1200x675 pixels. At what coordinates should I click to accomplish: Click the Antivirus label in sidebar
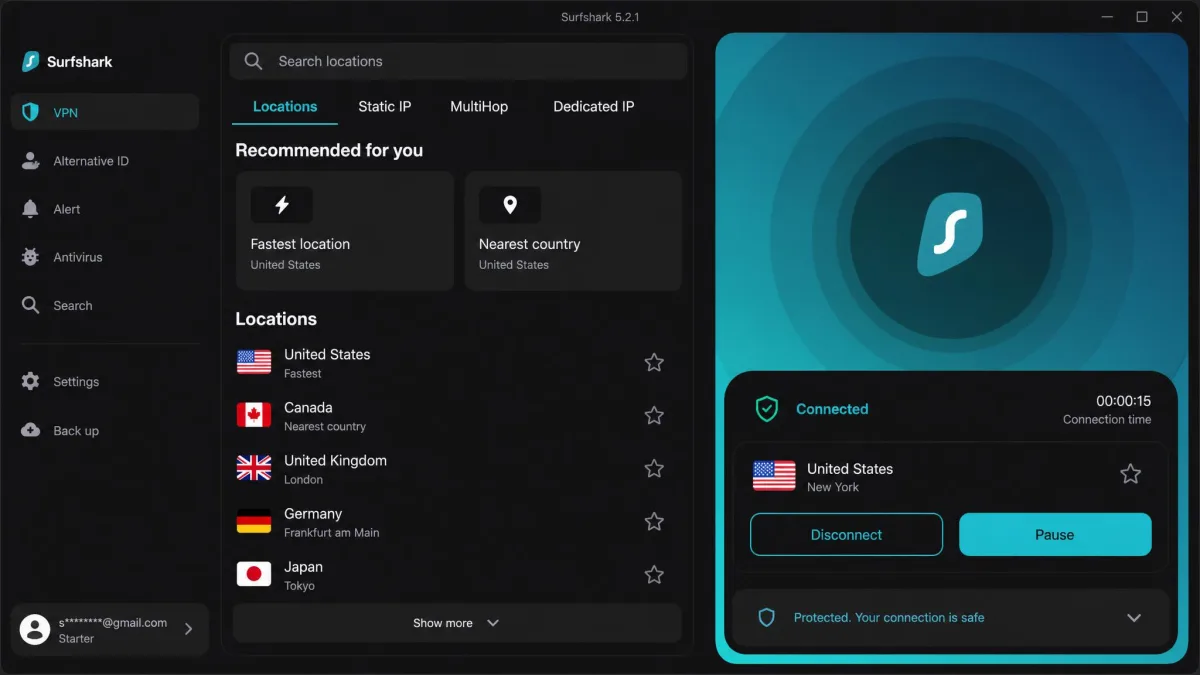(78, 257)
